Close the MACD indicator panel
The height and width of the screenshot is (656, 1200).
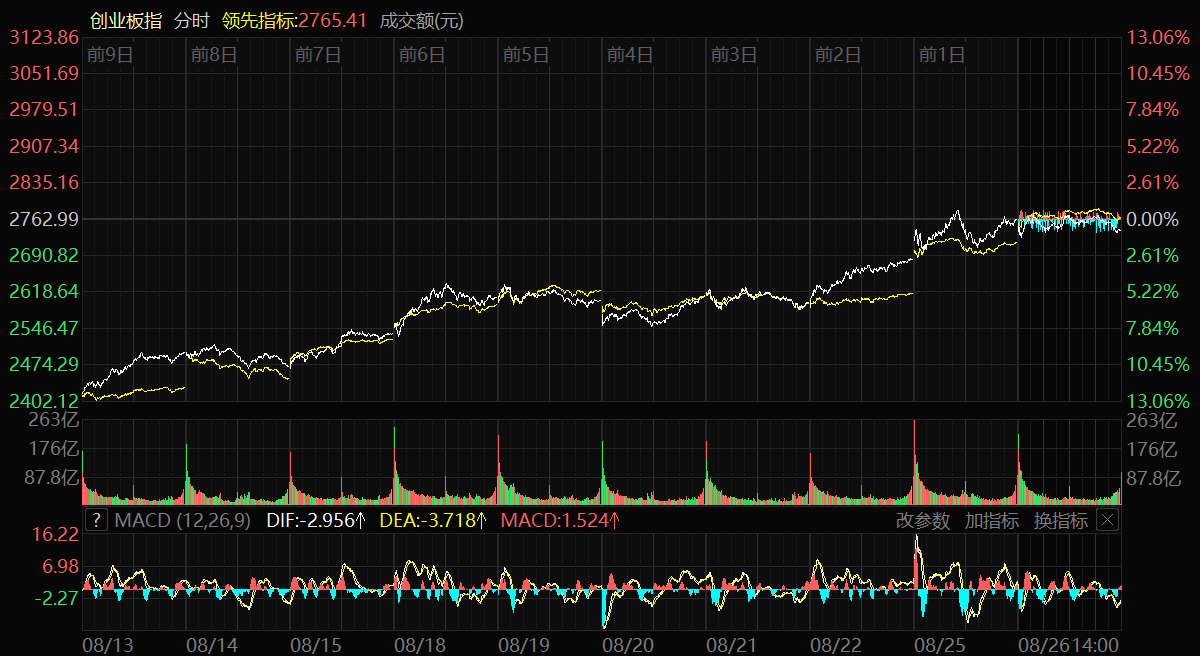click(x=1107, y=520)
